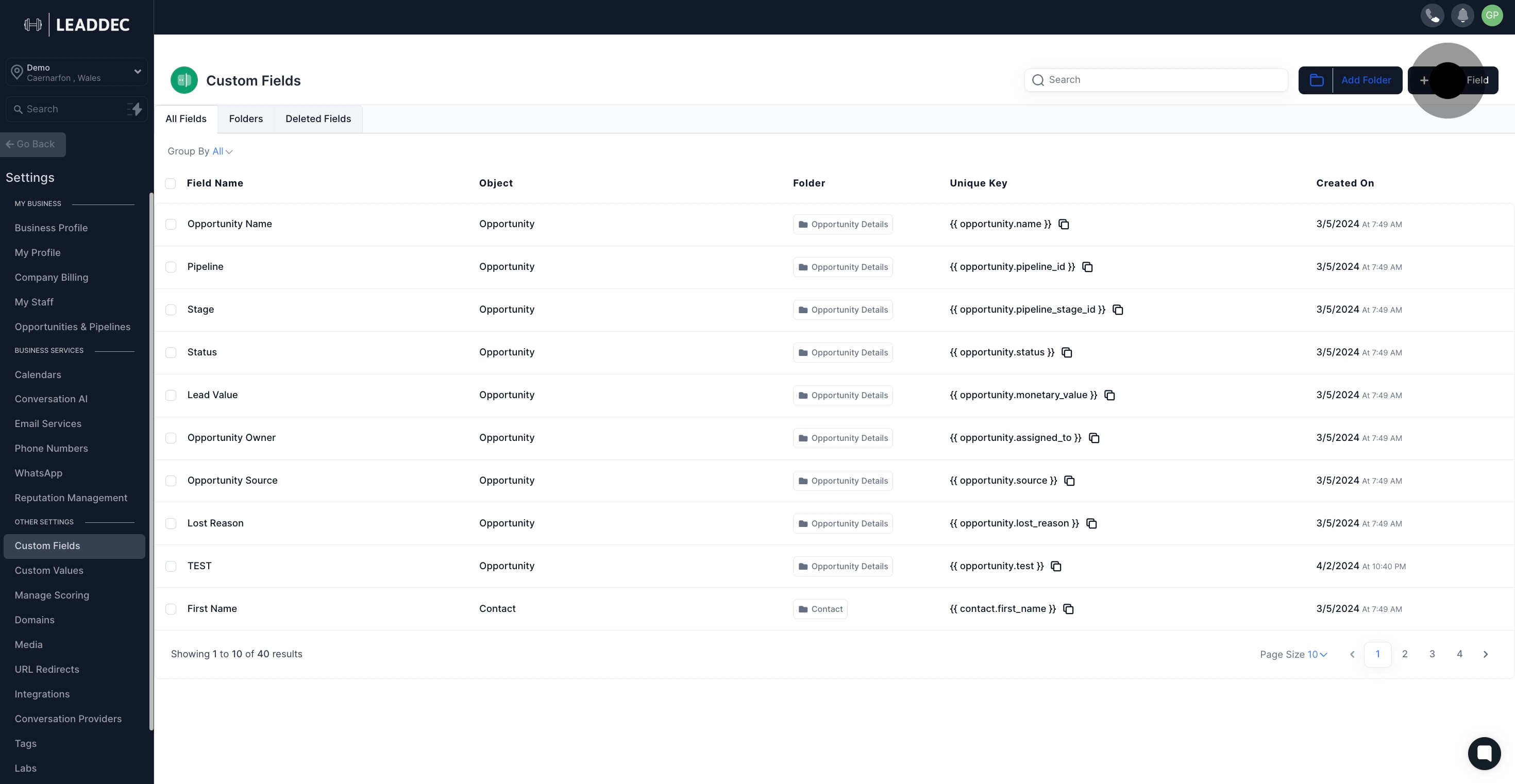Click the custom fields Search box

[x=1156, y=80]
